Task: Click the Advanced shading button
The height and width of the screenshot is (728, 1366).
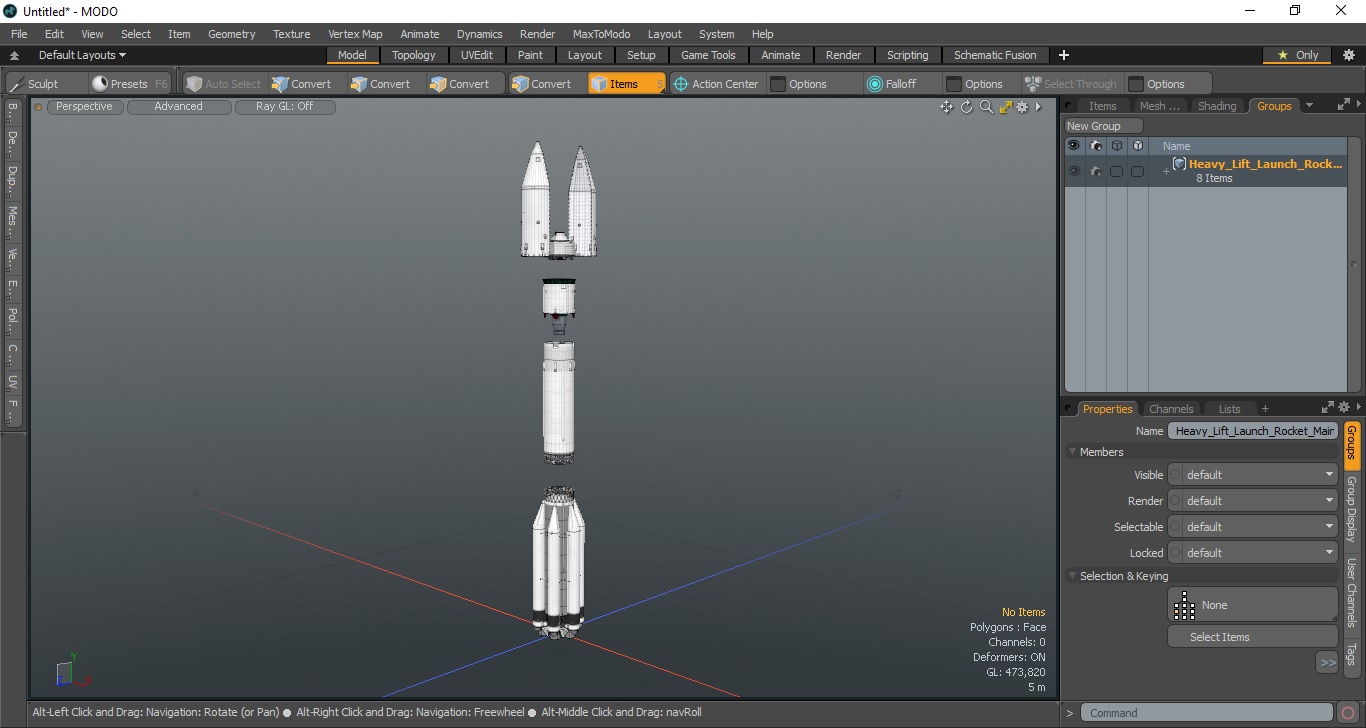Action: click(x=178, y=107)
